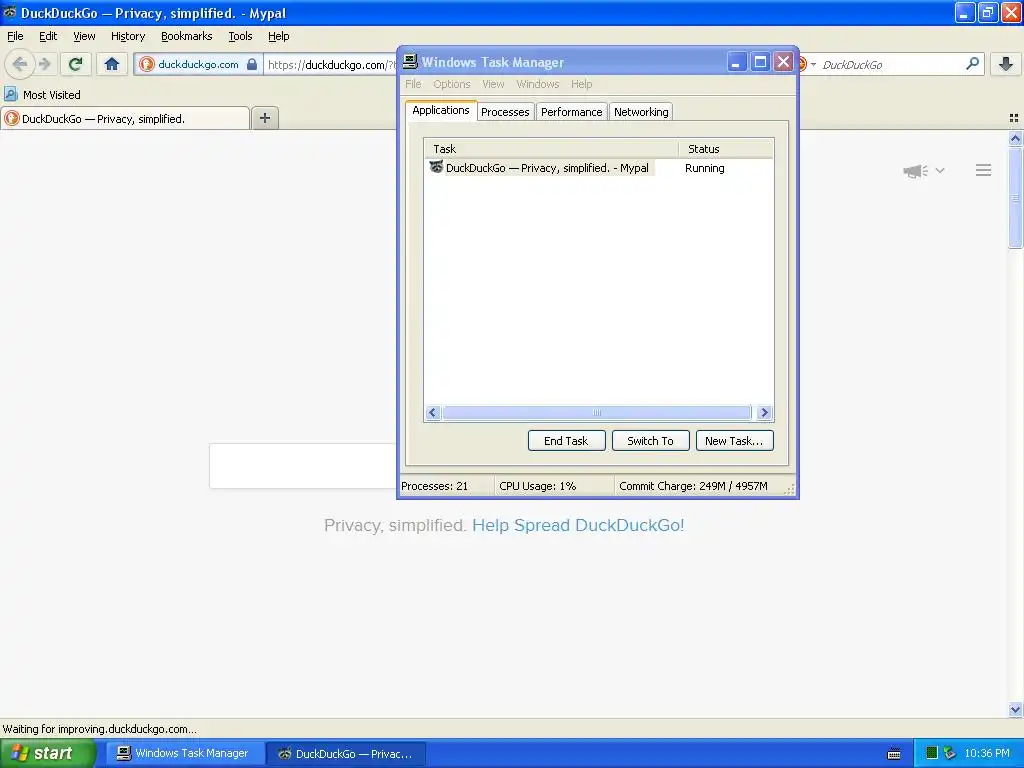Activate the DuckDuckGo Mypal taskbar button

(346, 753)
